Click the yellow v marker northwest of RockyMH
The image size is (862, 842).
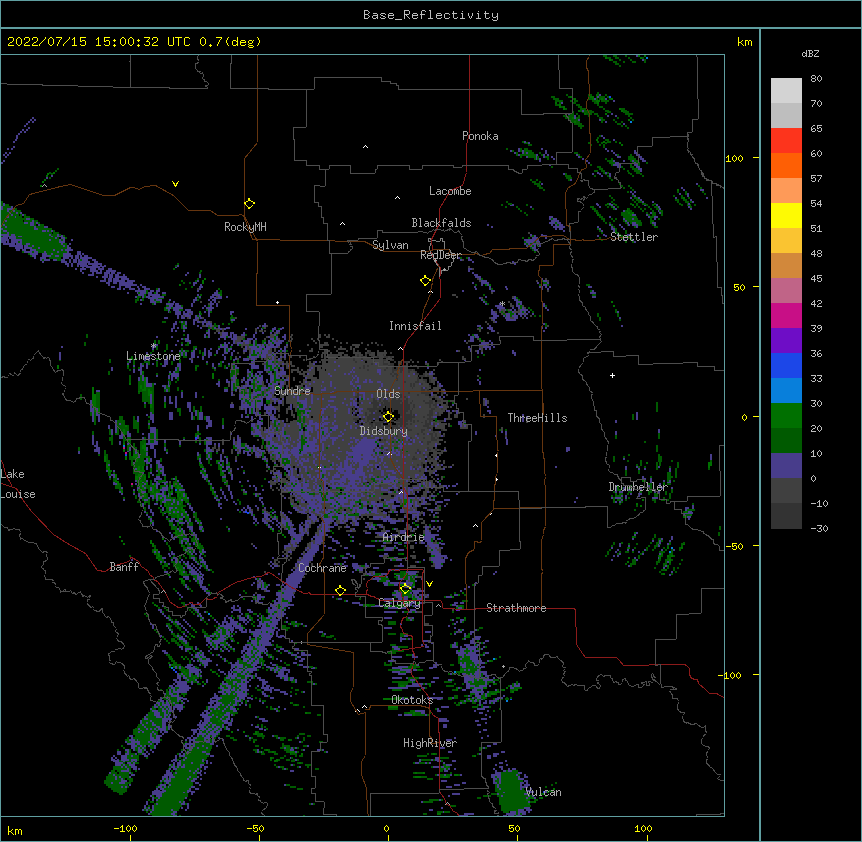(175, 184)
